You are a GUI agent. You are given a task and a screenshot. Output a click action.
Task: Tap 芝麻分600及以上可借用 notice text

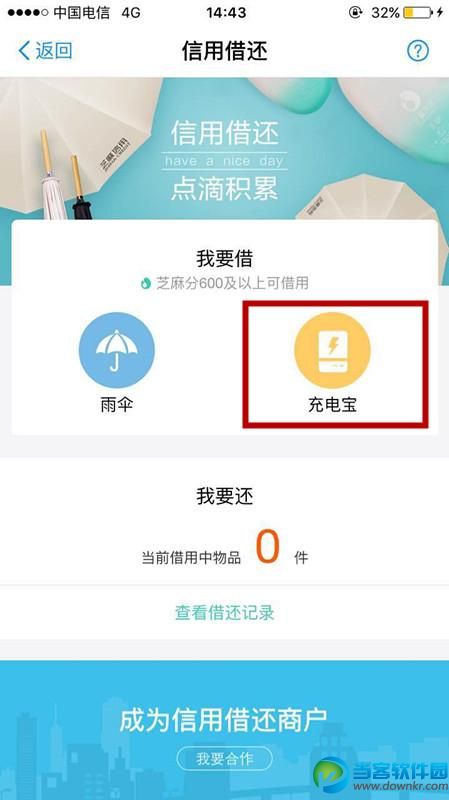tap(232, 283)
